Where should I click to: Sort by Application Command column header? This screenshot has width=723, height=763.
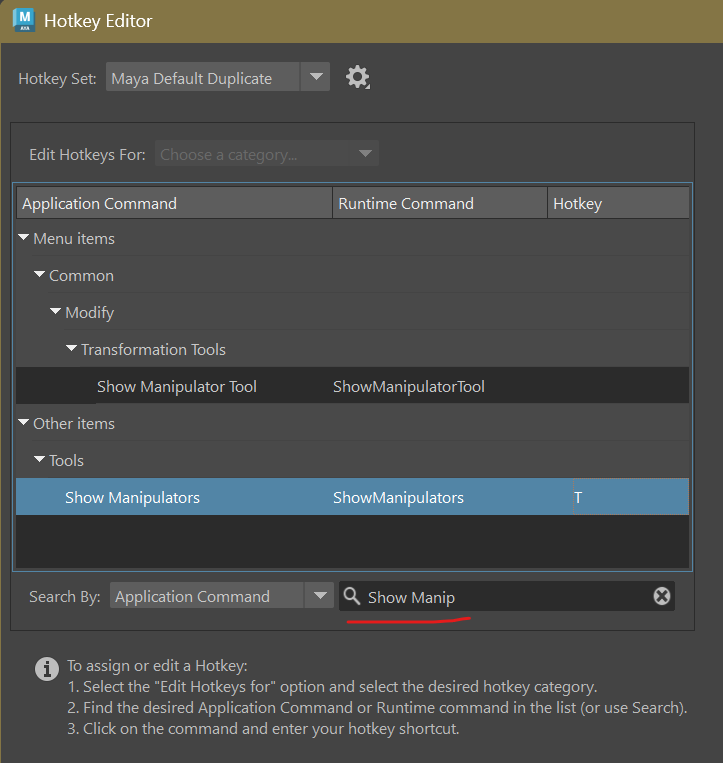click(x=175, y=203)
